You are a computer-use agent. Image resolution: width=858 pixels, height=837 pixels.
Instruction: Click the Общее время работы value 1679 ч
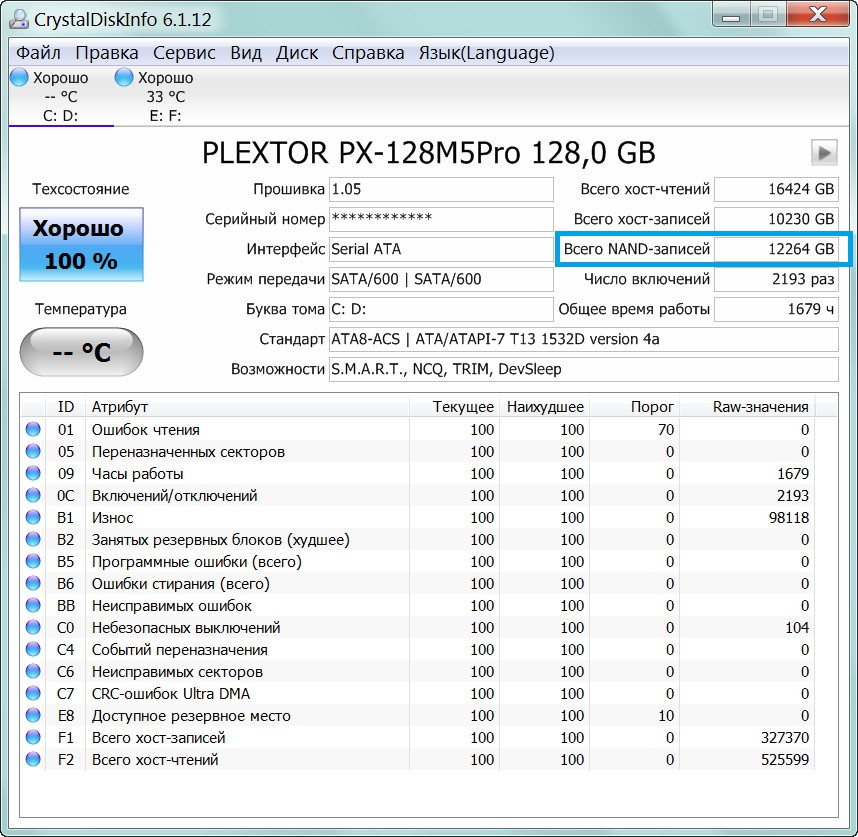(x=776, y=310)
